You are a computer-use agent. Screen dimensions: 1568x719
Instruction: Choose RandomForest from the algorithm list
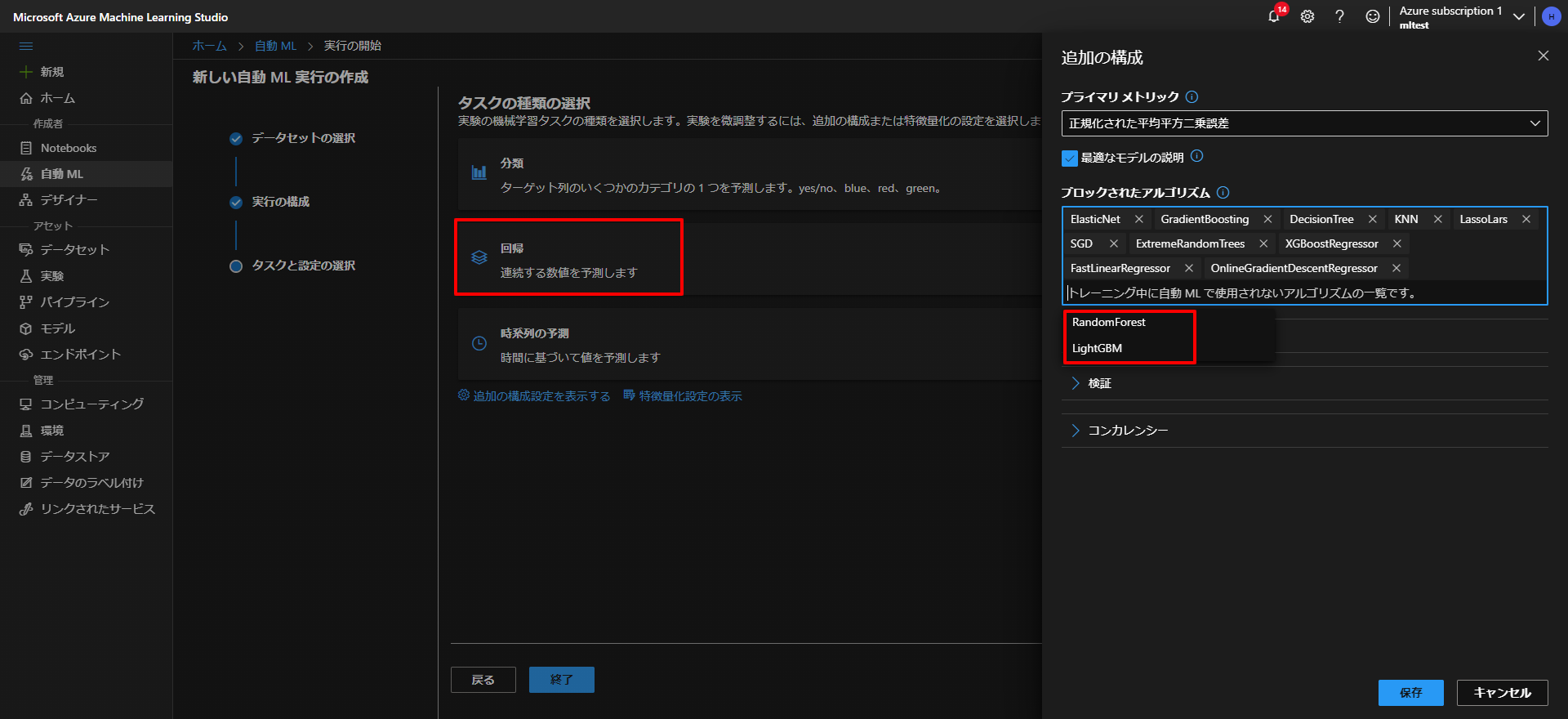click(1109, 323)
